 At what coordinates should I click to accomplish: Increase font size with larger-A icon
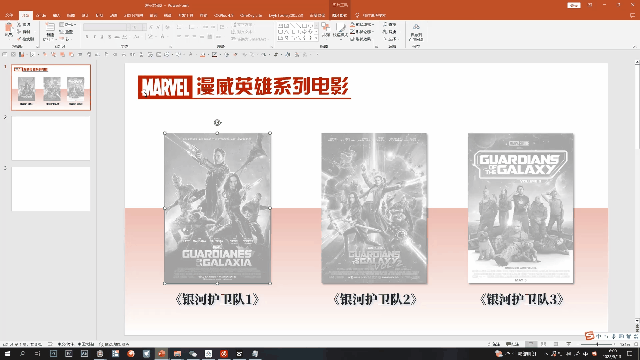[151, 27]
